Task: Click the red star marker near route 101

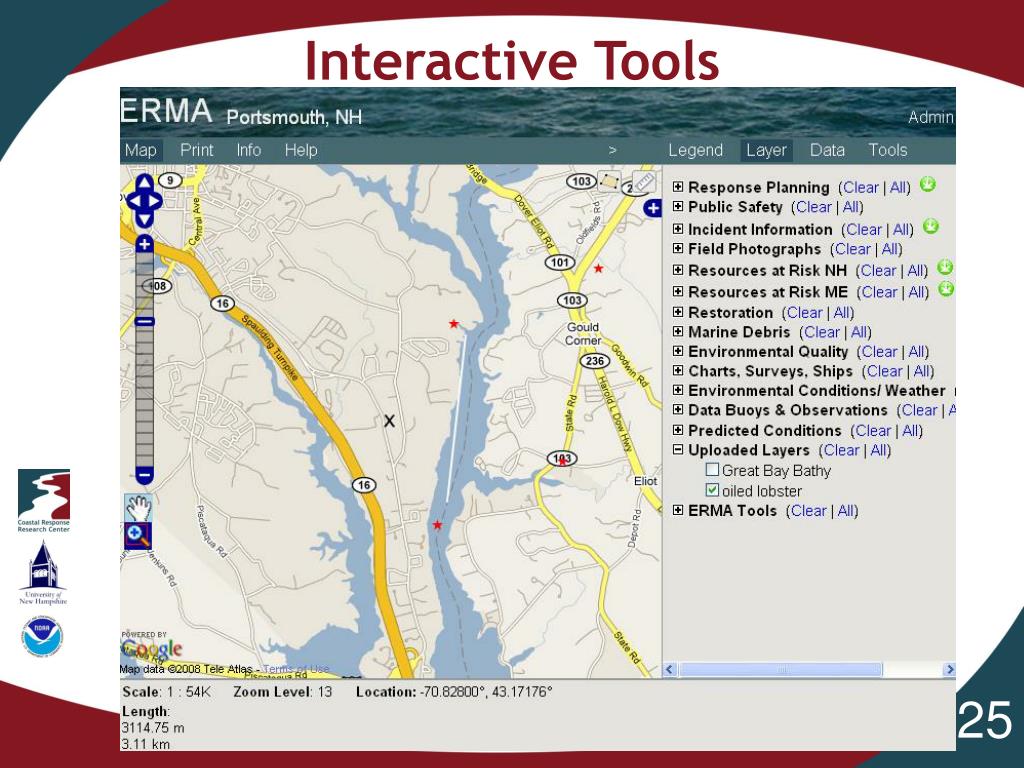Action: [598, 268]
